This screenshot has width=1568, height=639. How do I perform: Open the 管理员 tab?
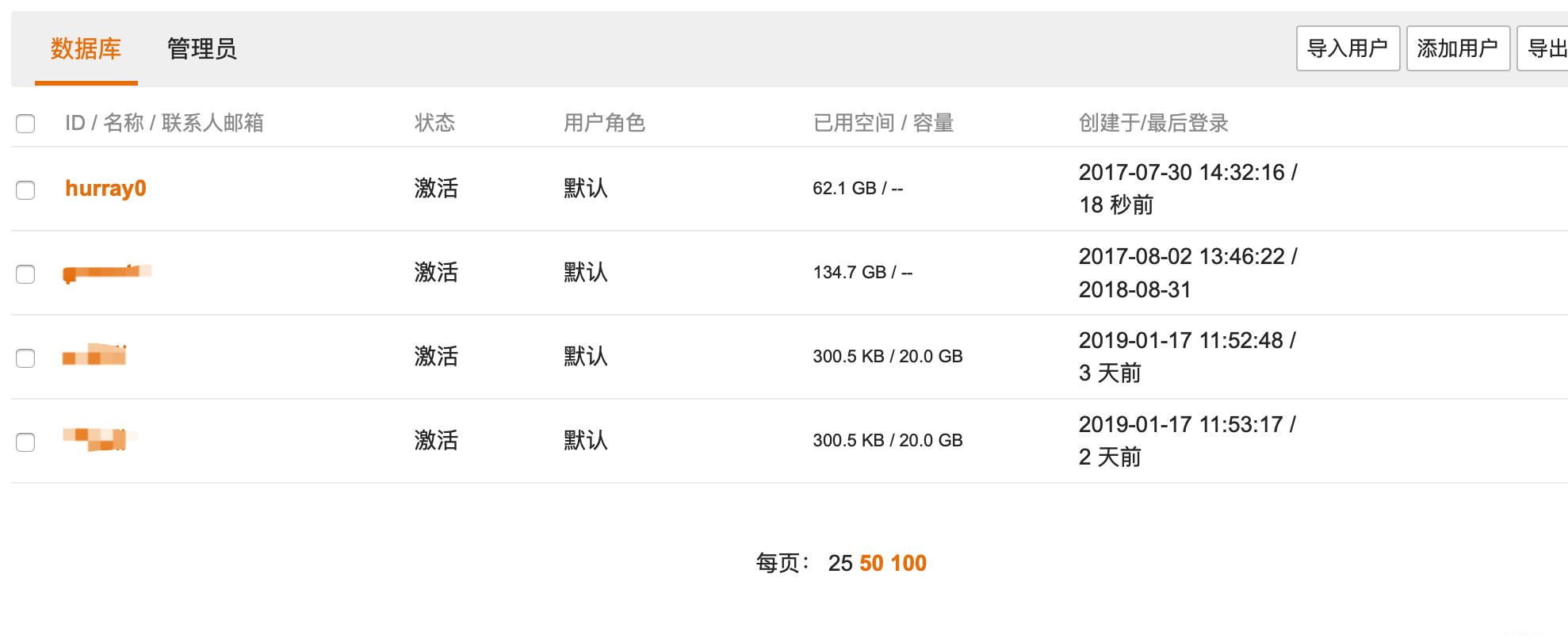pos(201,49)
